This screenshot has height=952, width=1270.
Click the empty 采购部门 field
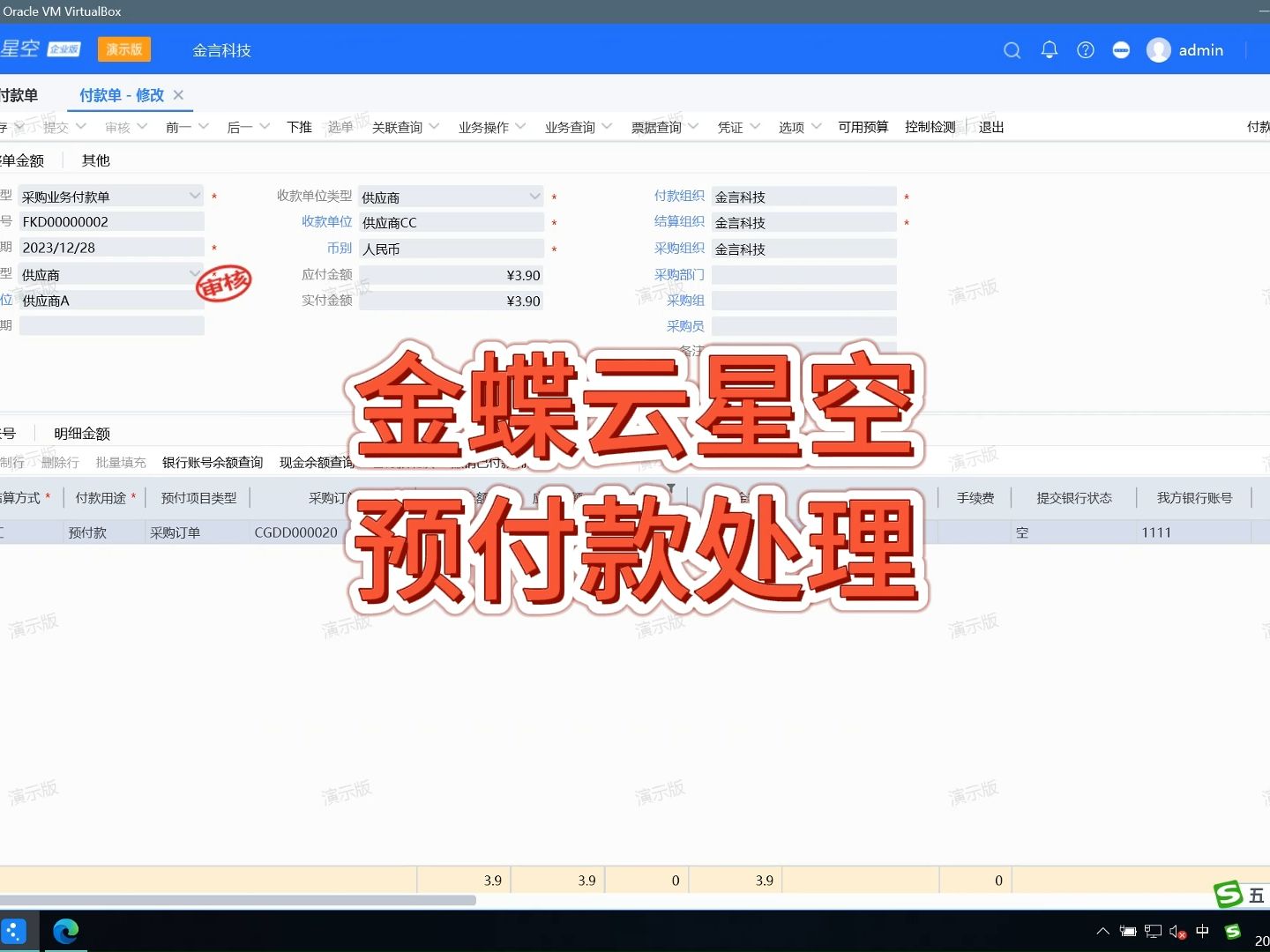pyautogui.click(x=803, y=275)
